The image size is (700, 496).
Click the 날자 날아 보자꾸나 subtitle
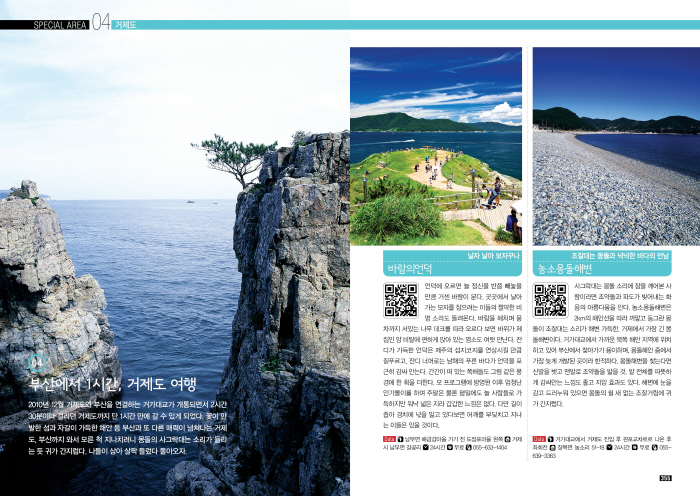click(x=495, y=256)
